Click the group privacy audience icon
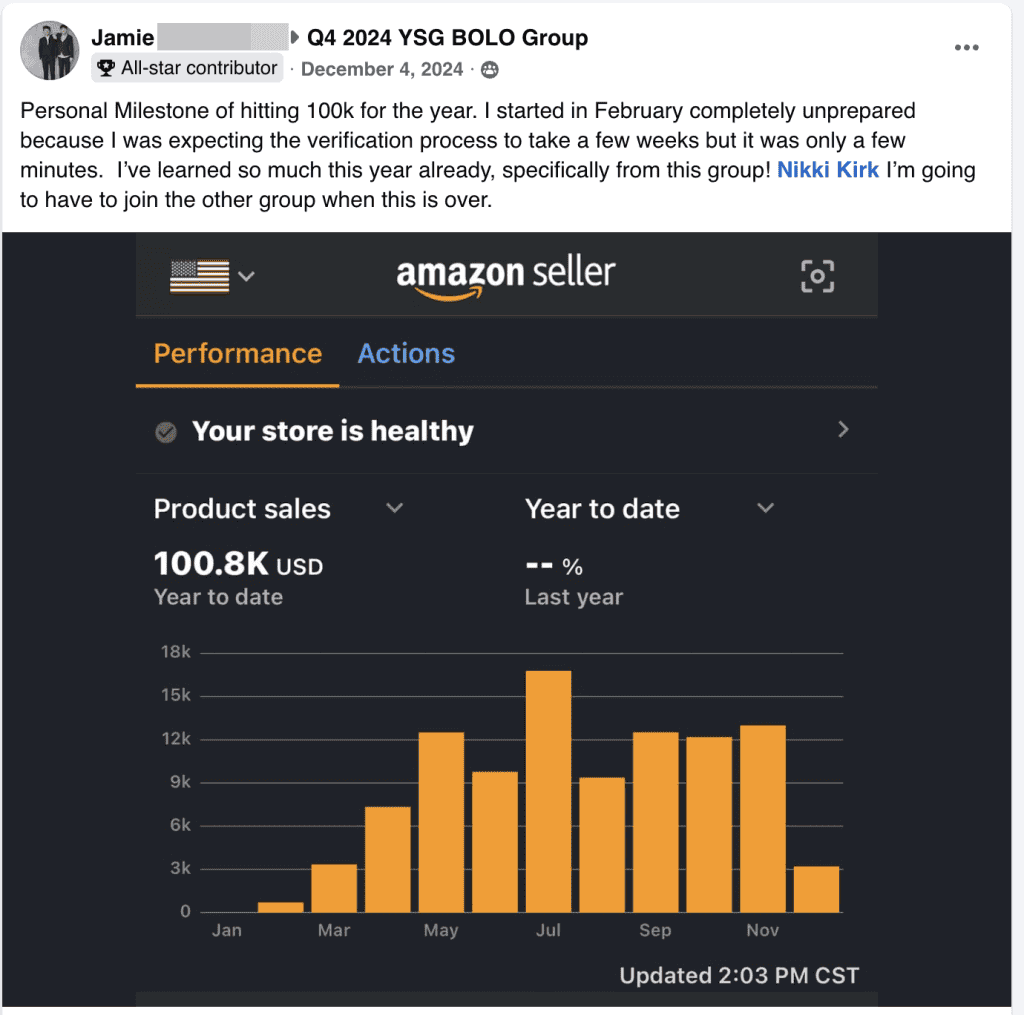Viewport: 1024px width, 1015px height. [x=490, y=69]
